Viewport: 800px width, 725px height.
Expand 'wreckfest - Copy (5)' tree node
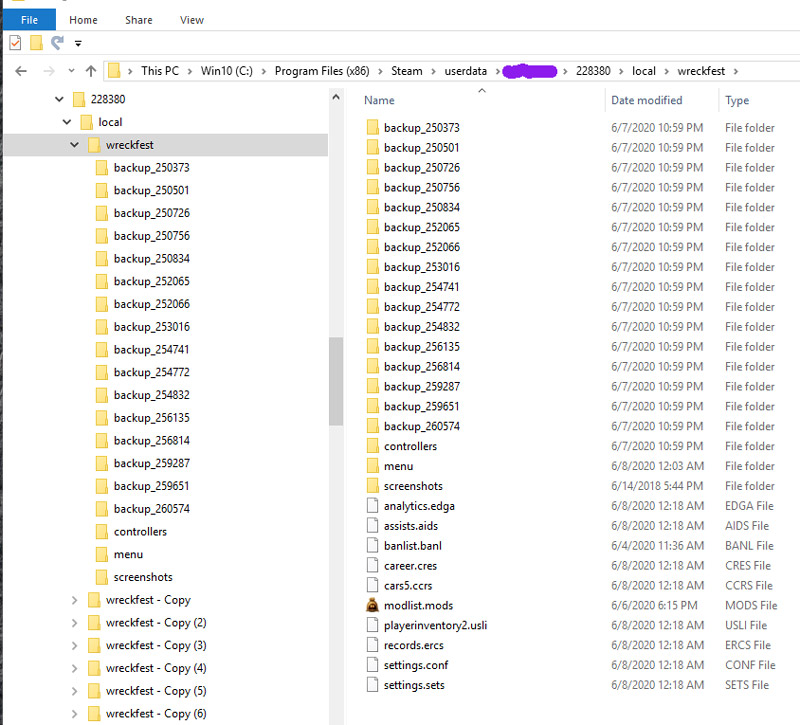tap(74, 691)
